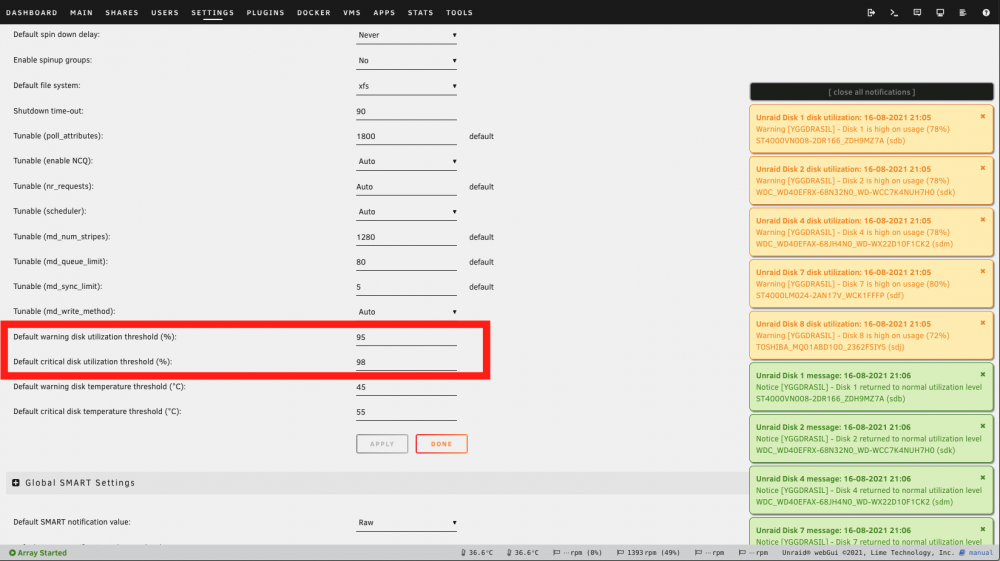Open the Users menu
Screen dimensions: 1000x561
tap(165, 13)
